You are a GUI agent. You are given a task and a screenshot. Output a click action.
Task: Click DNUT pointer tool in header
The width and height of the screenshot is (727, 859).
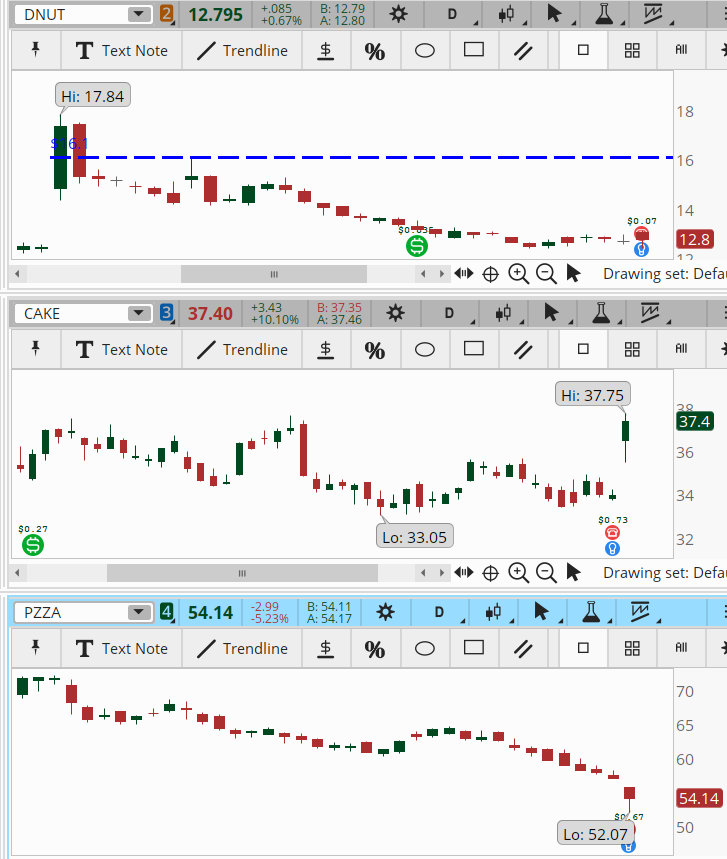point(554,14)
